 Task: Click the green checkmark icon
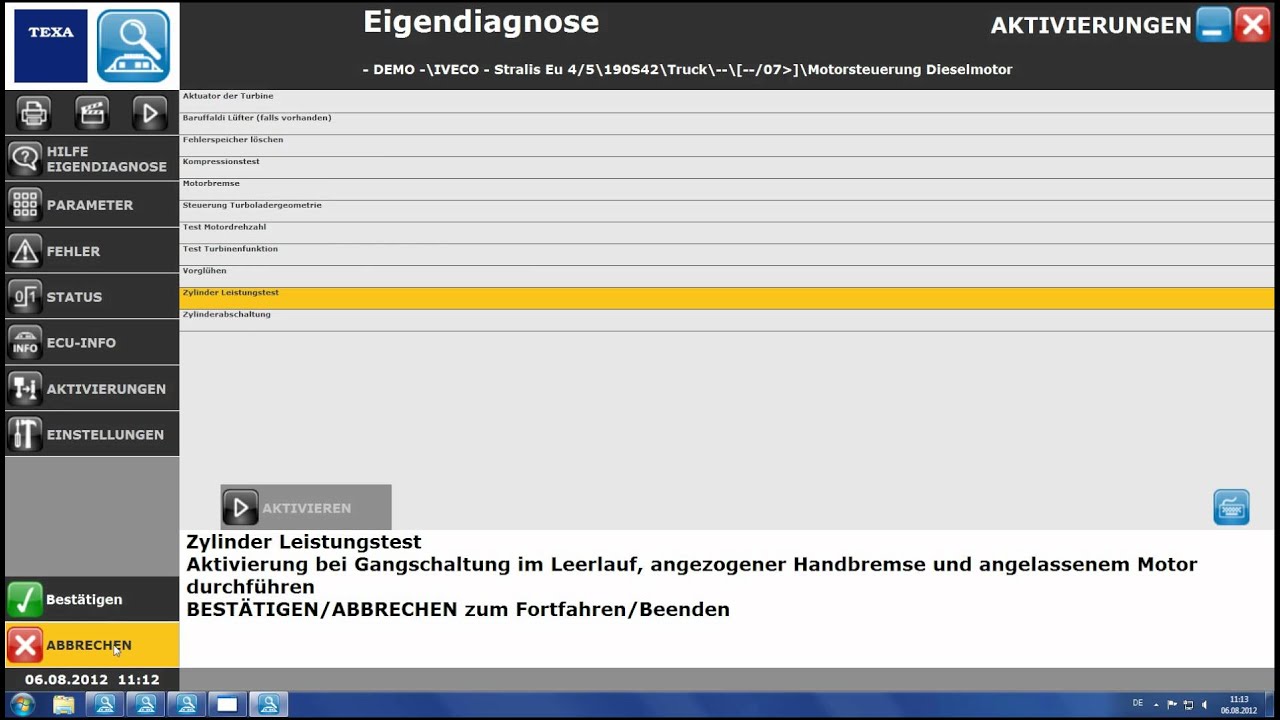click(x=25, y=599)
